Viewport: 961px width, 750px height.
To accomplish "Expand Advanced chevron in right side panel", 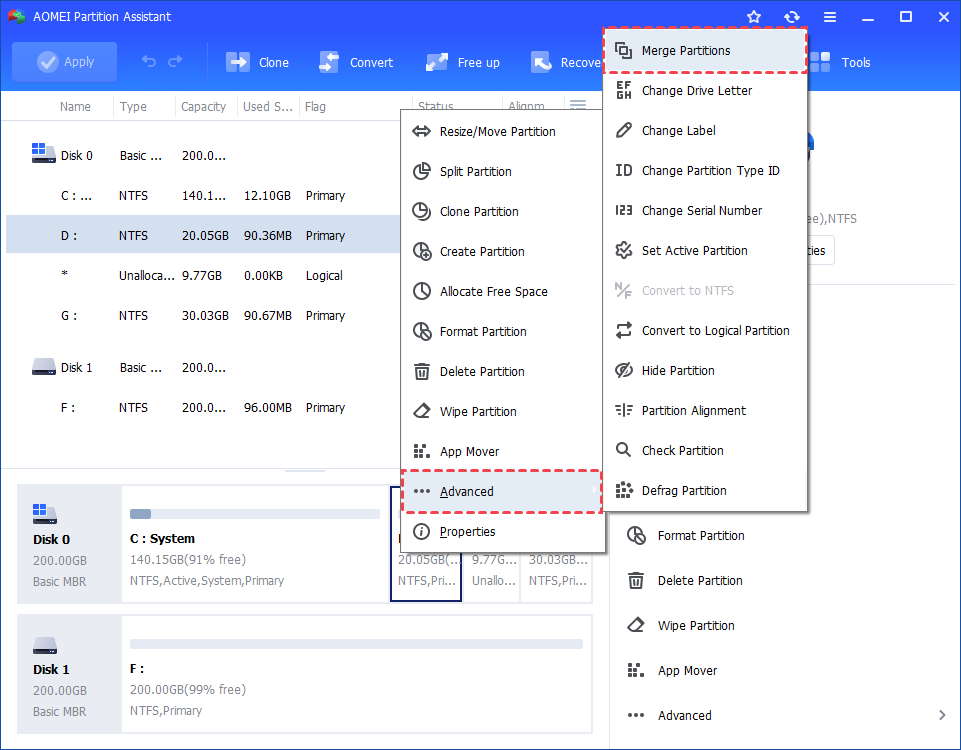I will (x=942, y=715).
